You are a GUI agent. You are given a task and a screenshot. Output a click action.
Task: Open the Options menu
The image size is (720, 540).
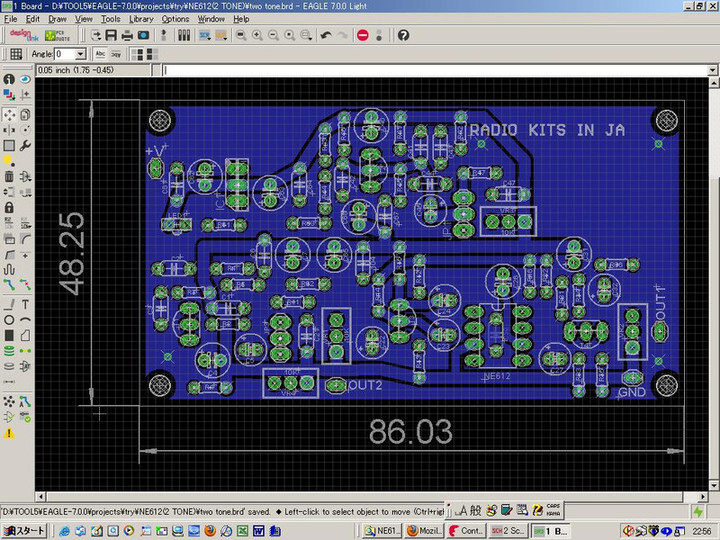coord(175,19)
